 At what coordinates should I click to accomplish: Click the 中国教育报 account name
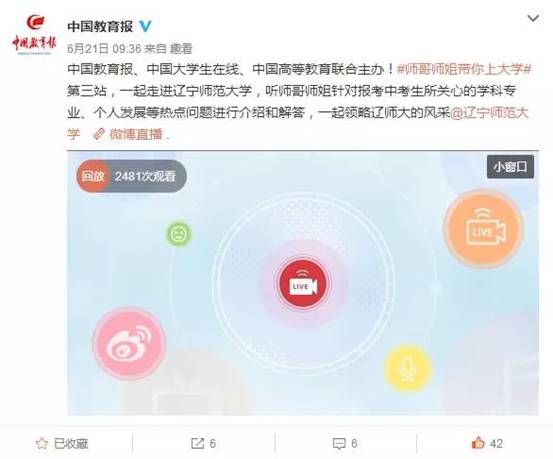point(100,26)
